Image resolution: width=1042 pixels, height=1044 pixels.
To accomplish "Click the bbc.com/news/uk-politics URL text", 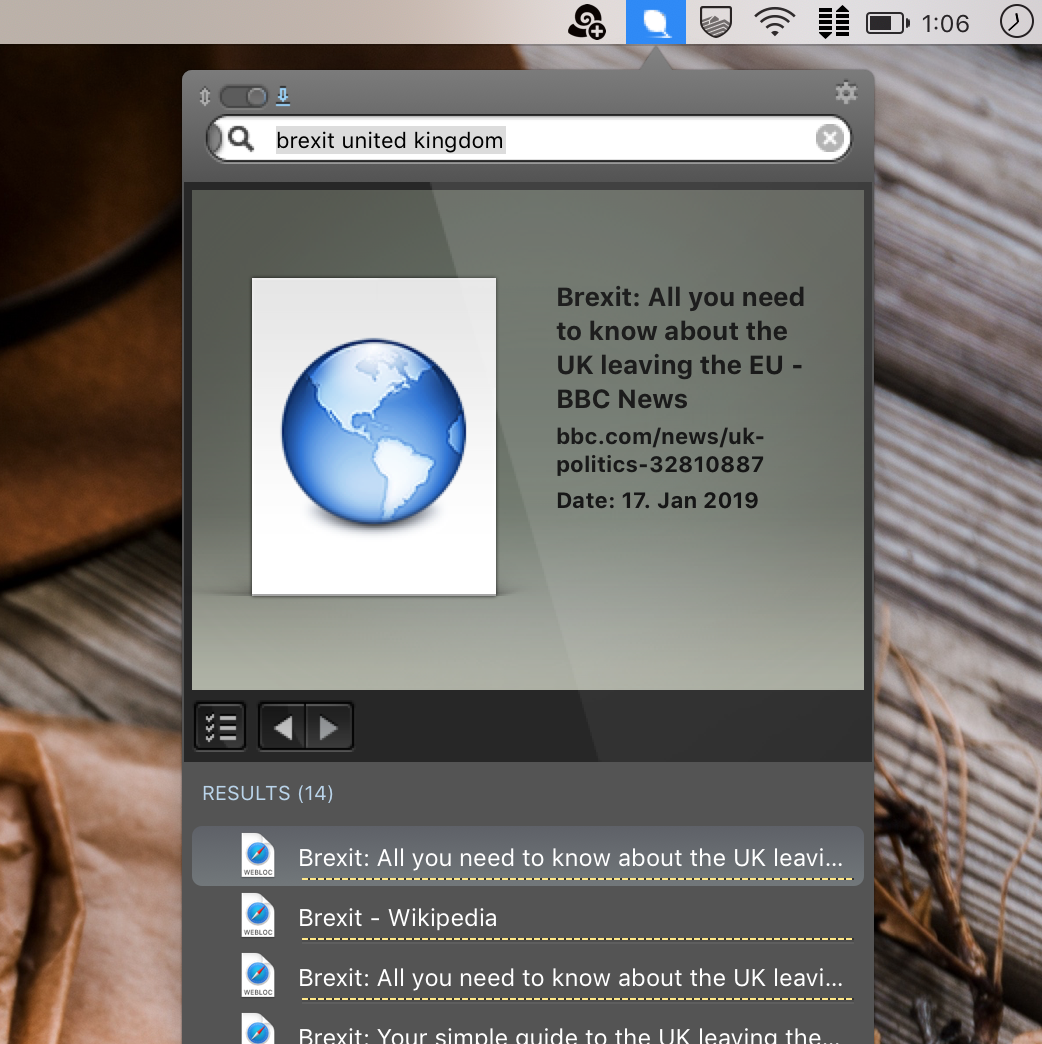I will tap(660, 450).
